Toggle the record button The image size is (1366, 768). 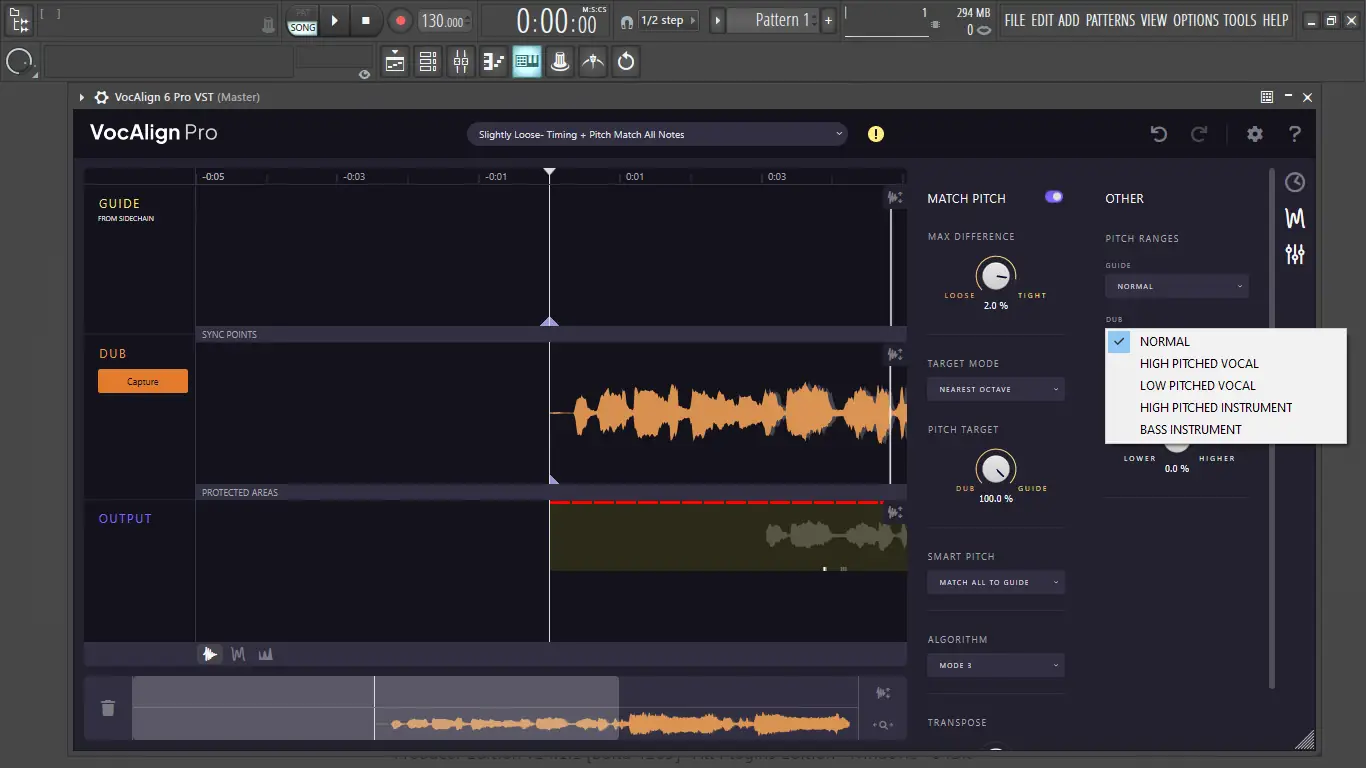(400, 20)
